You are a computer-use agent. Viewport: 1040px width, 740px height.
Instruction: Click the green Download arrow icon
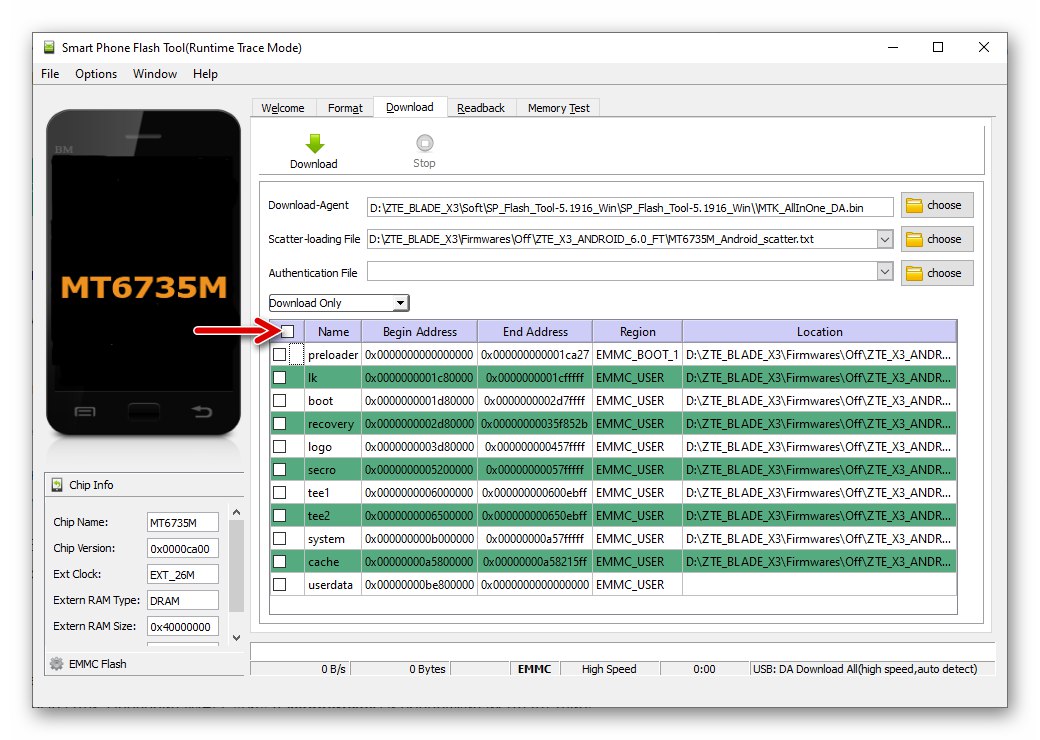(313, 143)
